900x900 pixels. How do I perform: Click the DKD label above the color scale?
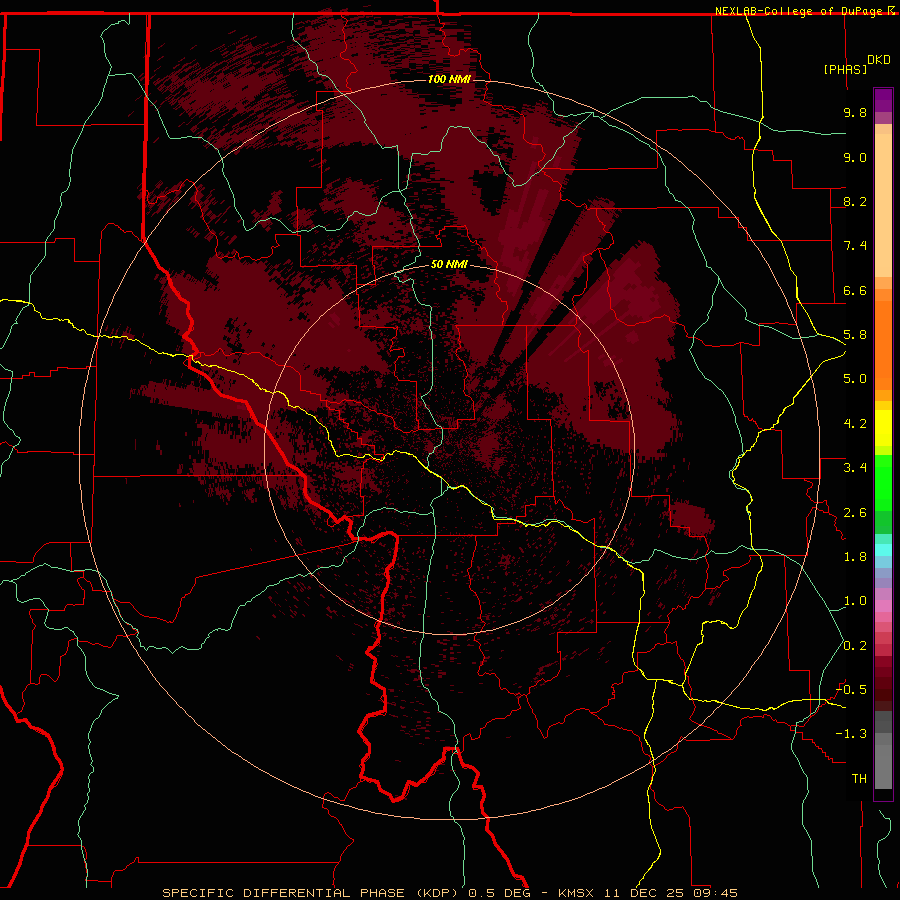(x=879, y=60)
